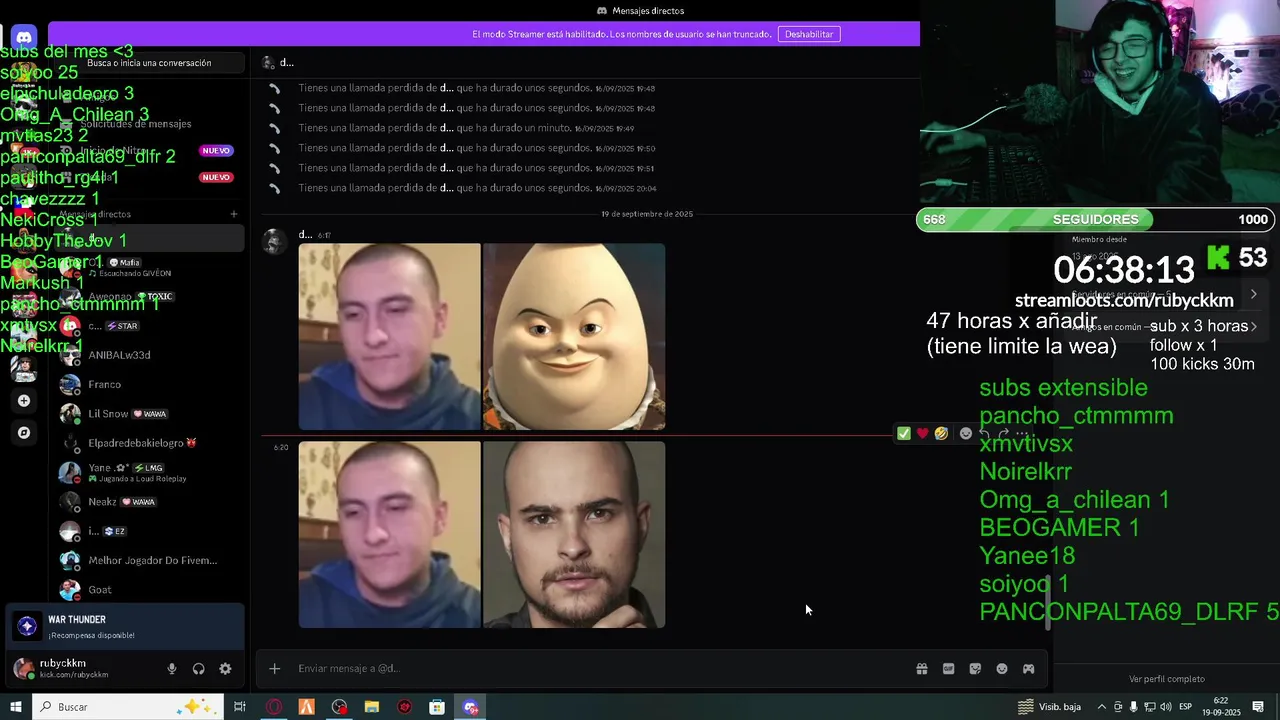1280x720 pixels.
Task: Click the ESP language indicator
Action: (1186, 707)
